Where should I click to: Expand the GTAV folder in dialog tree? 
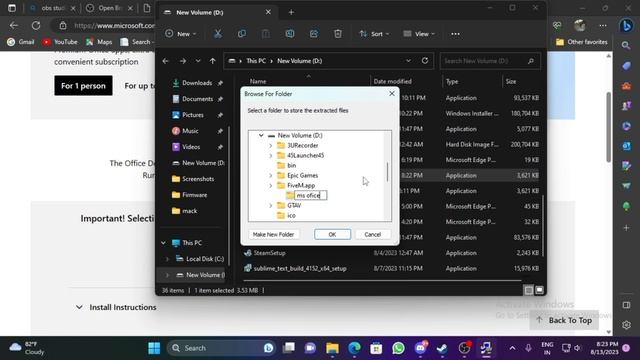(271, 205)
